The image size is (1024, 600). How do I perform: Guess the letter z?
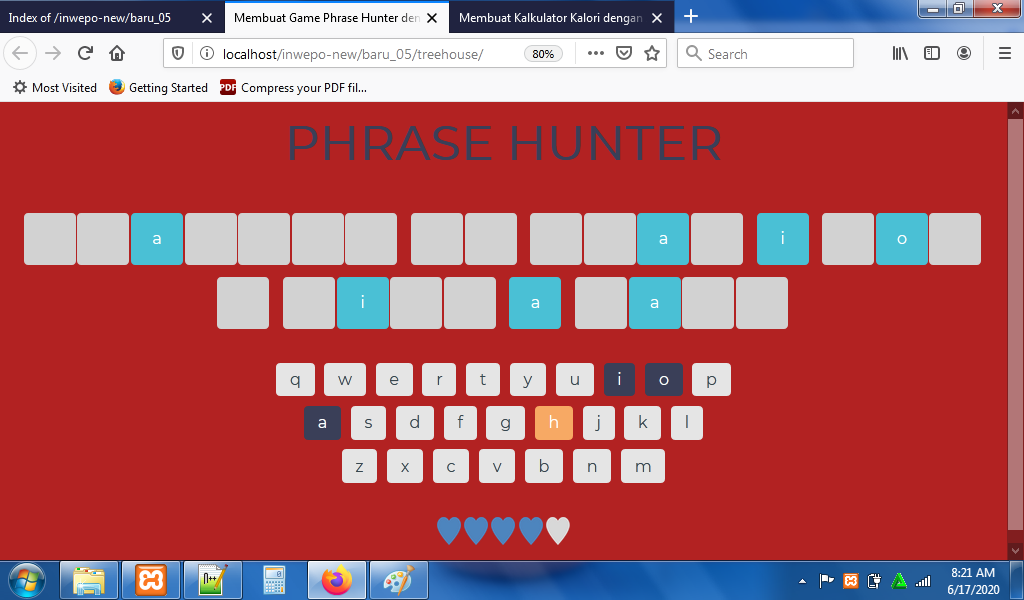359,466
